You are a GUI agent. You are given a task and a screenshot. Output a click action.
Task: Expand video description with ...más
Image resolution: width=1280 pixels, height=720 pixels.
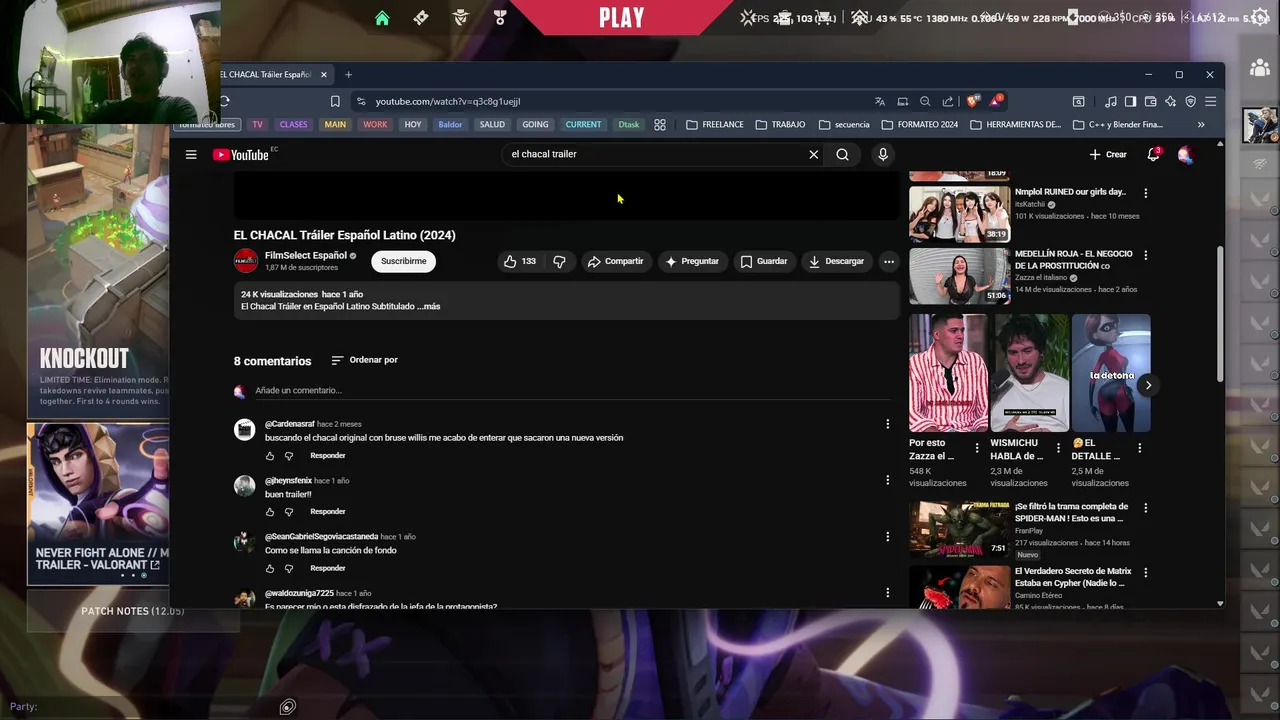(x=430, y=307)
